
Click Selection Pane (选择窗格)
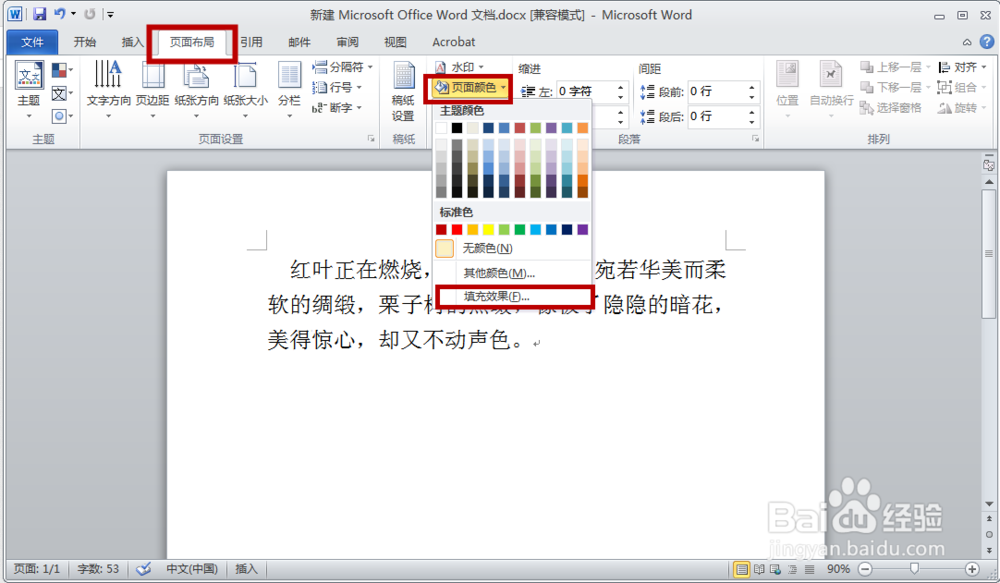(x=890, y=108)
